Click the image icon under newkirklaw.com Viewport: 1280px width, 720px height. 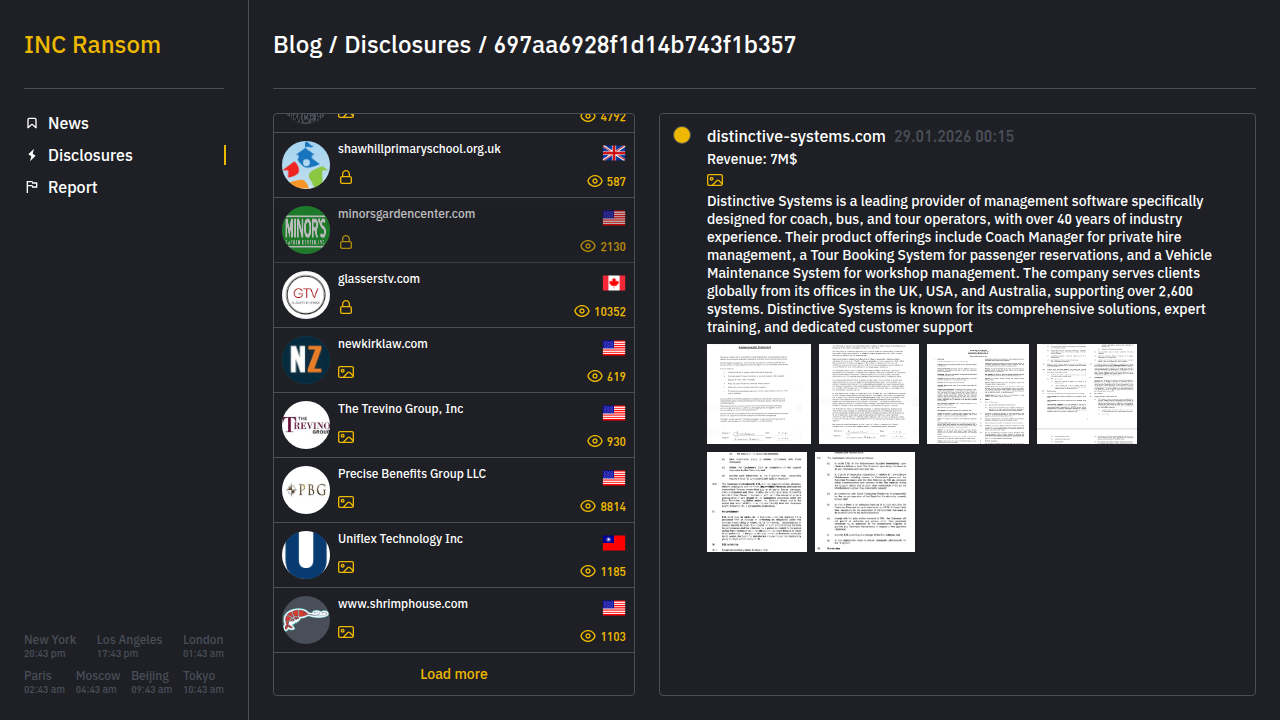point(346,372)
